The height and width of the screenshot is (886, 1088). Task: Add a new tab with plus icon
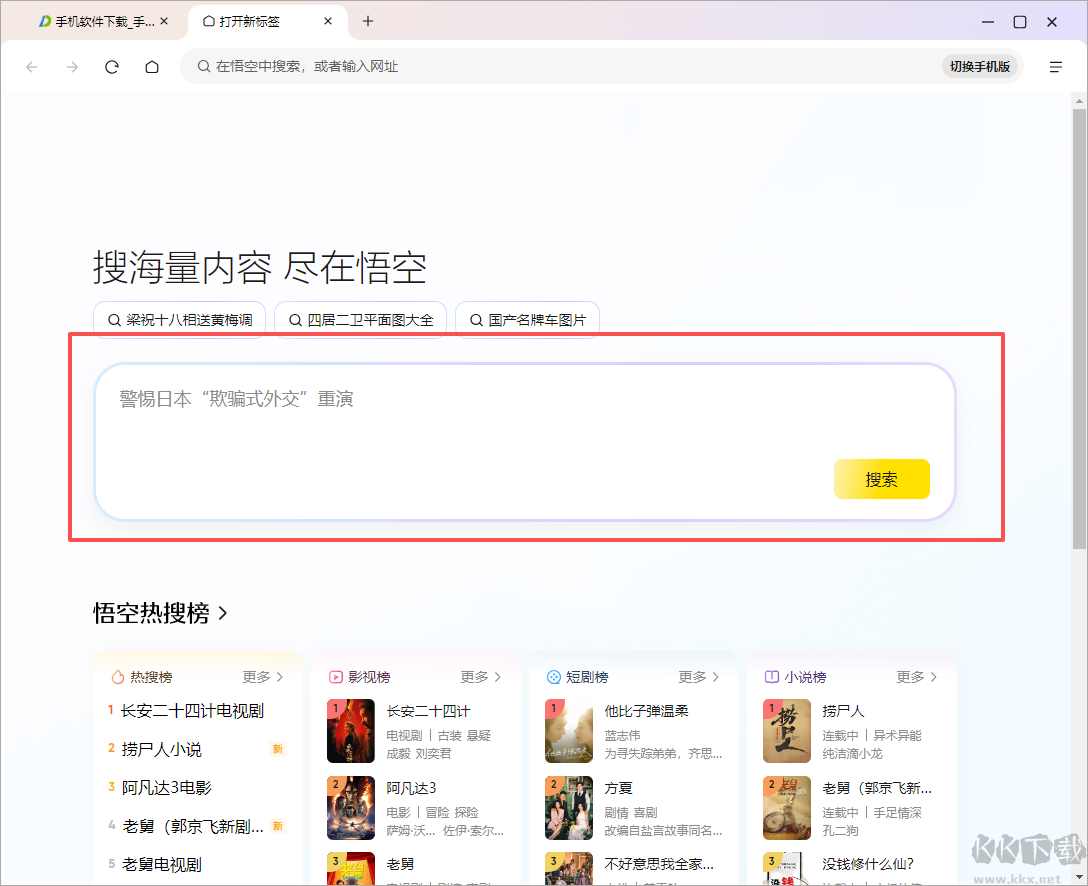[368, 22]
